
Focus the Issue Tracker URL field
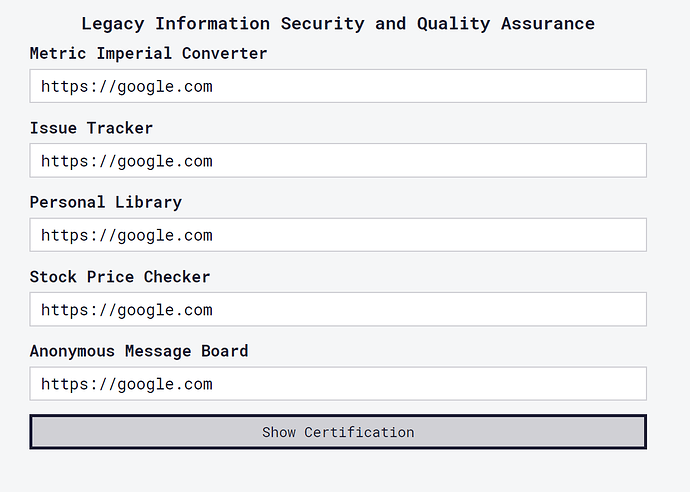[338, 160]
